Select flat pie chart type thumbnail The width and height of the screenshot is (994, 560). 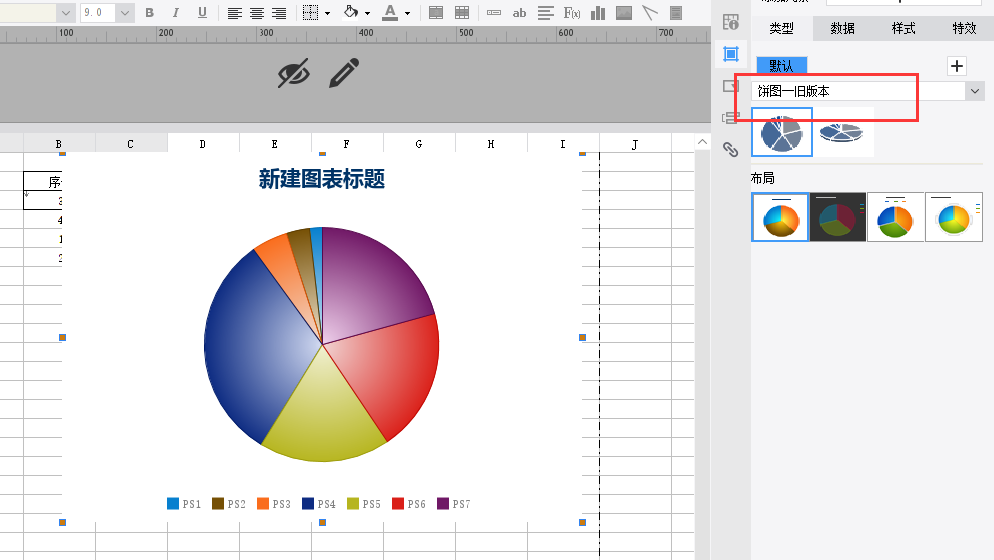[782, 132]
